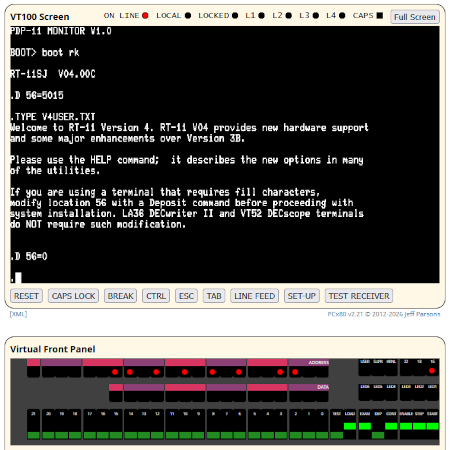Click inside the VT100 terminal screen

(x=225, y=154)
